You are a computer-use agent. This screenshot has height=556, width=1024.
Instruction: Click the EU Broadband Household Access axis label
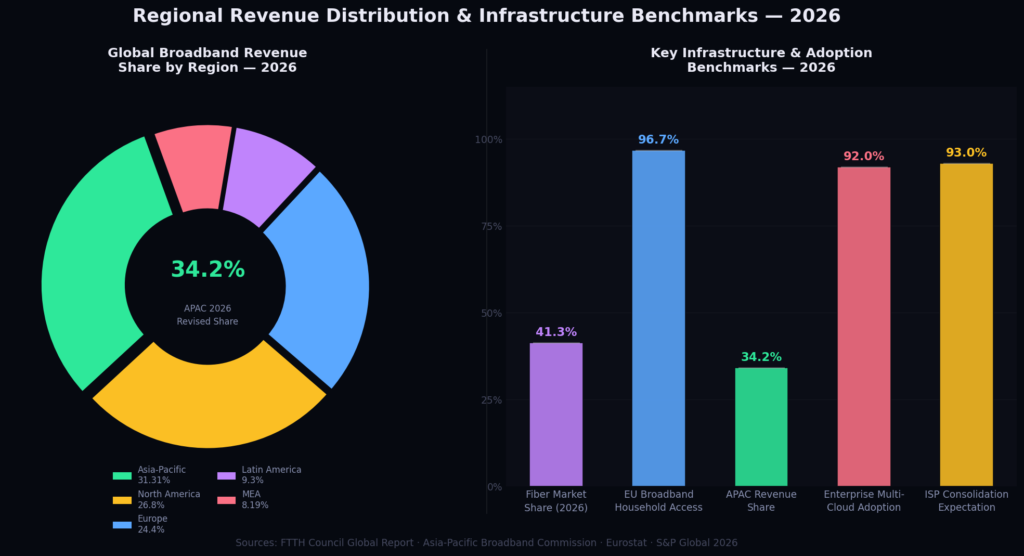click(658, 501)
